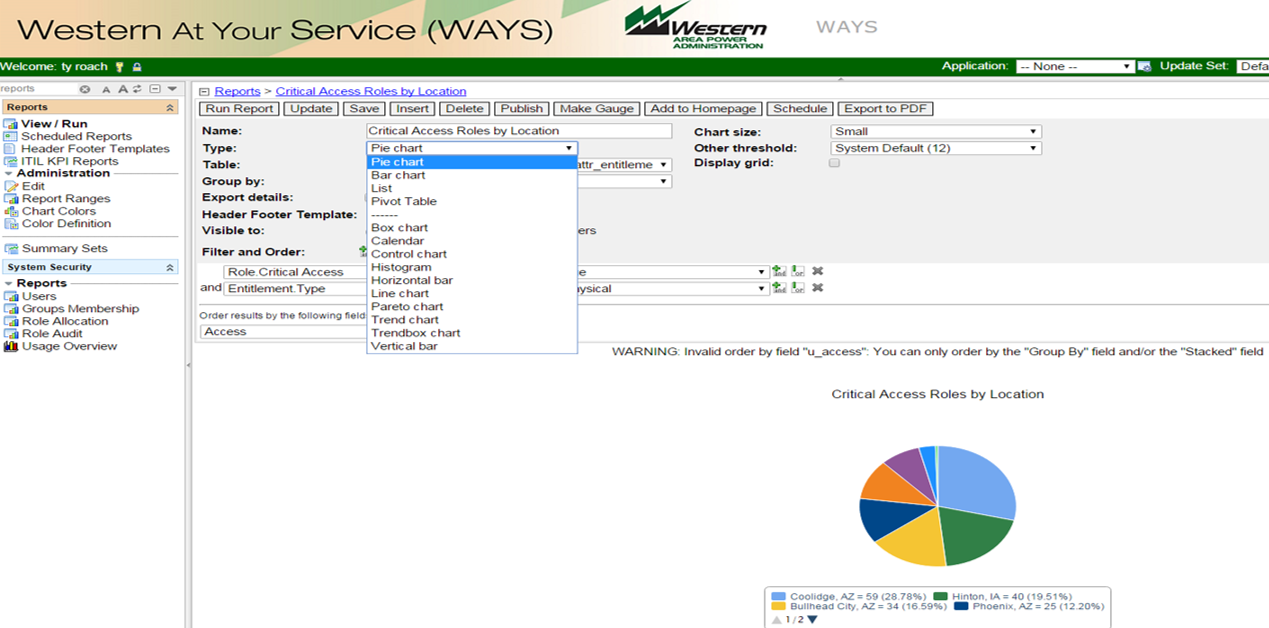
Task: Click the smaller text size A icon
Action: point(107,90)
